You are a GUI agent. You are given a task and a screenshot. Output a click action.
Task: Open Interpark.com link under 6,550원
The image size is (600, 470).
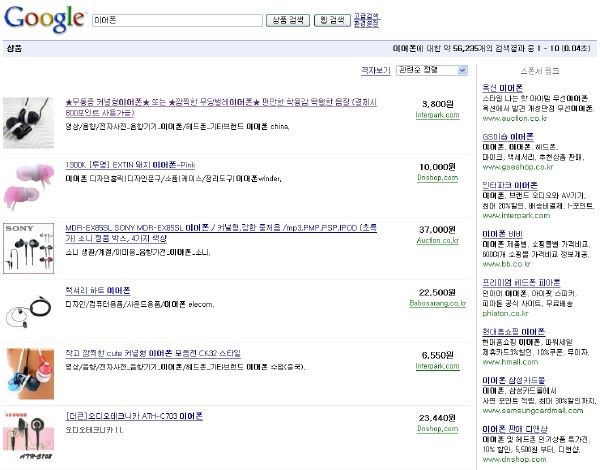coord(437,366)
